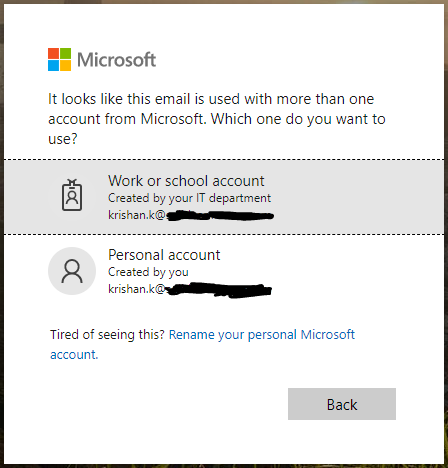
Task: Choose the Work or school account option
Action: tap(224, 197)
